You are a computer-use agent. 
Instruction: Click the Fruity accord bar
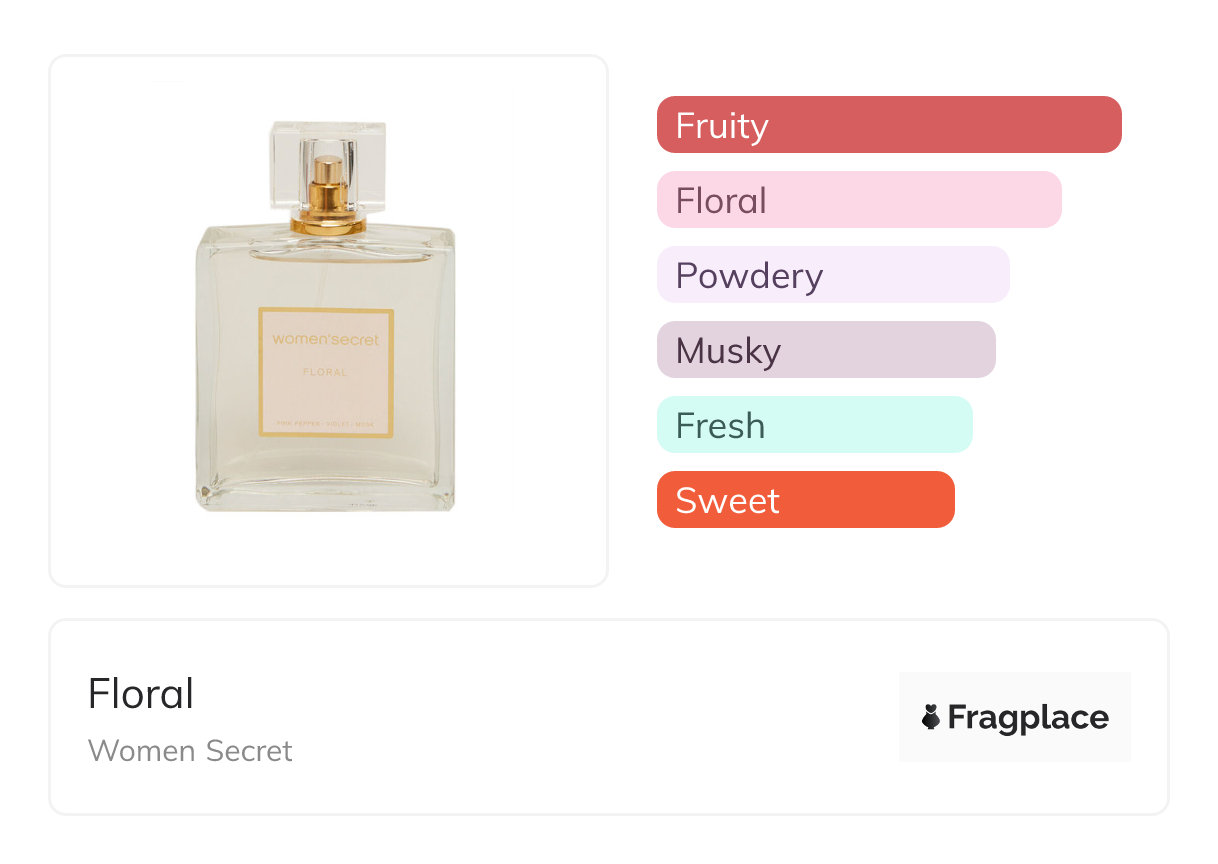pyautogui.click(x=888, y=125)
